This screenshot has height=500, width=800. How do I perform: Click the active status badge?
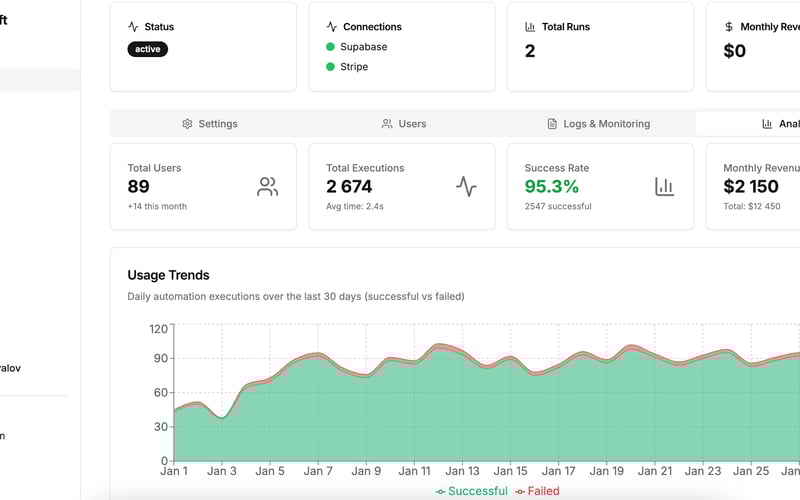147,49
